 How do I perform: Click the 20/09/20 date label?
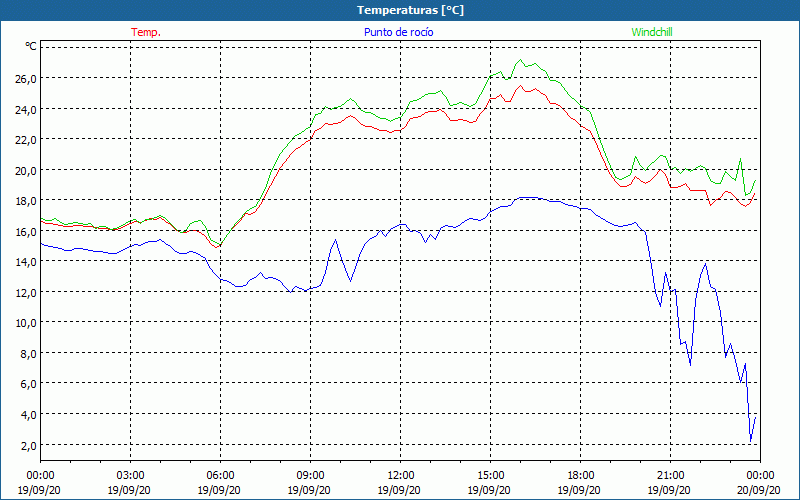(x=760, y=490)
